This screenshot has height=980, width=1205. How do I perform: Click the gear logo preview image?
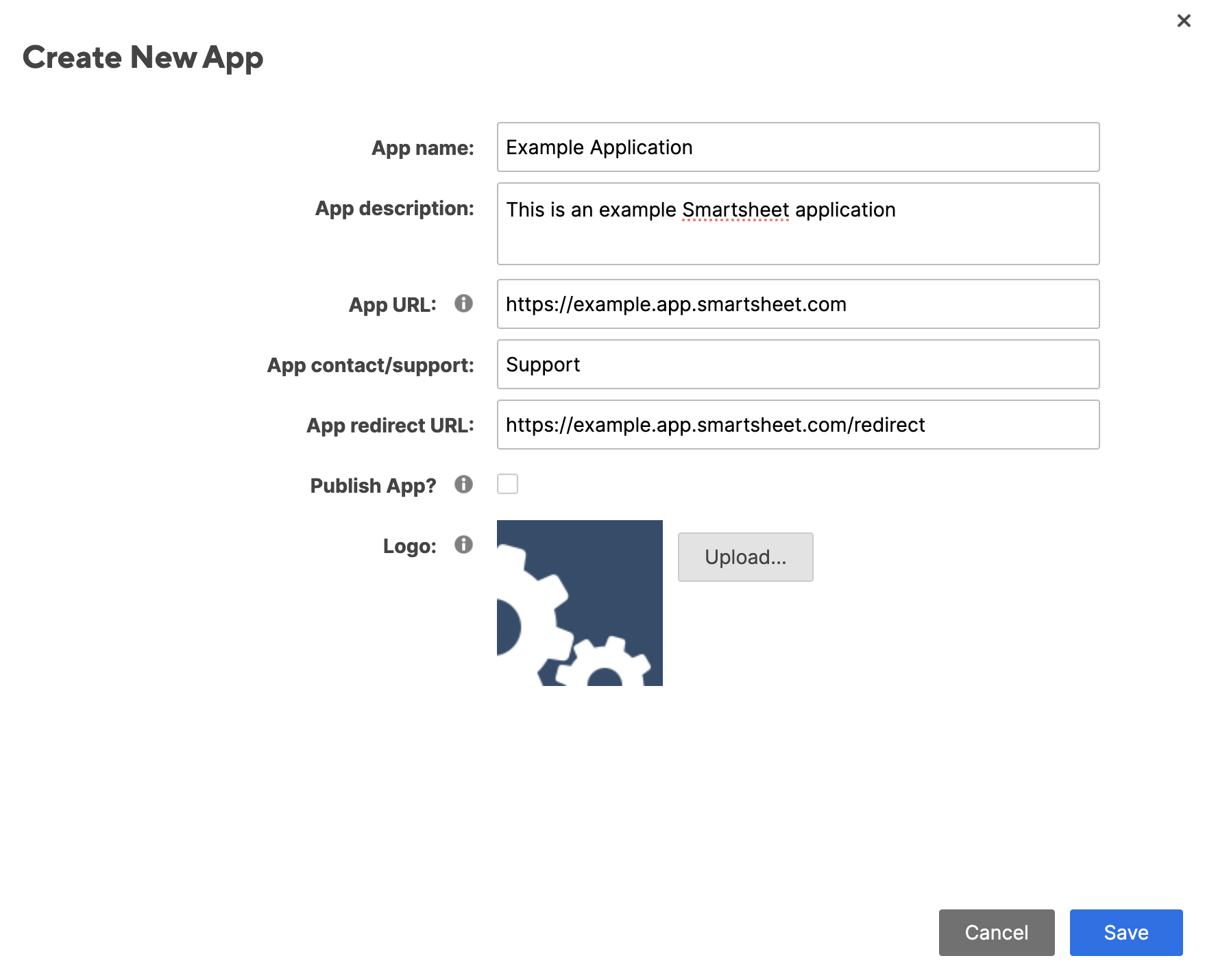pos(579,603)
